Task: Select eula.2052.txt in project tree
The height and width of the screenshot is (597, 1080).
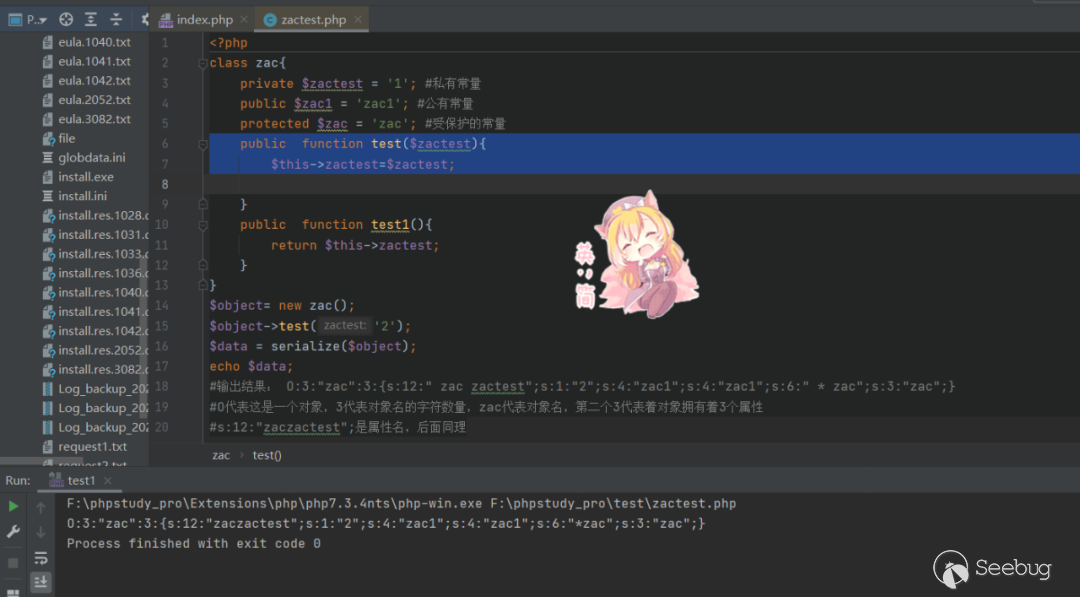Action: 94,100
